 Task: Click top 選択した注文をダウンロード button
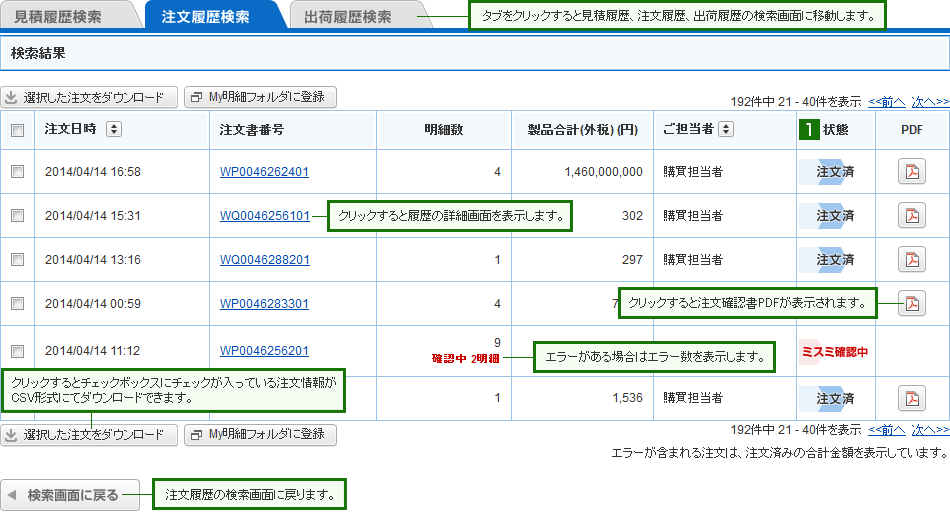pos(89,97)
